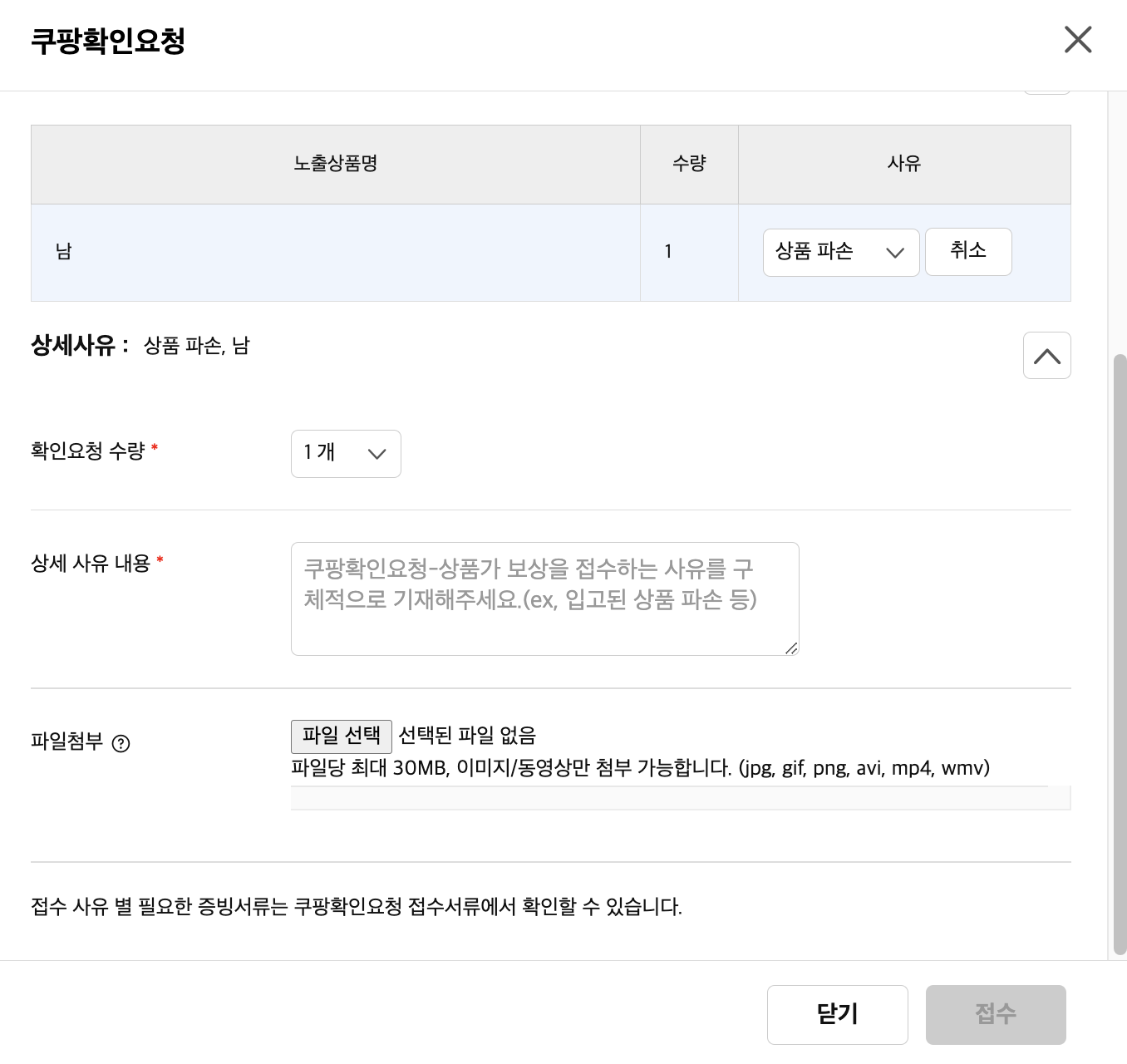
Task: Click the 파일당 최대 30MB file limit note
Action: pos(640,768)
